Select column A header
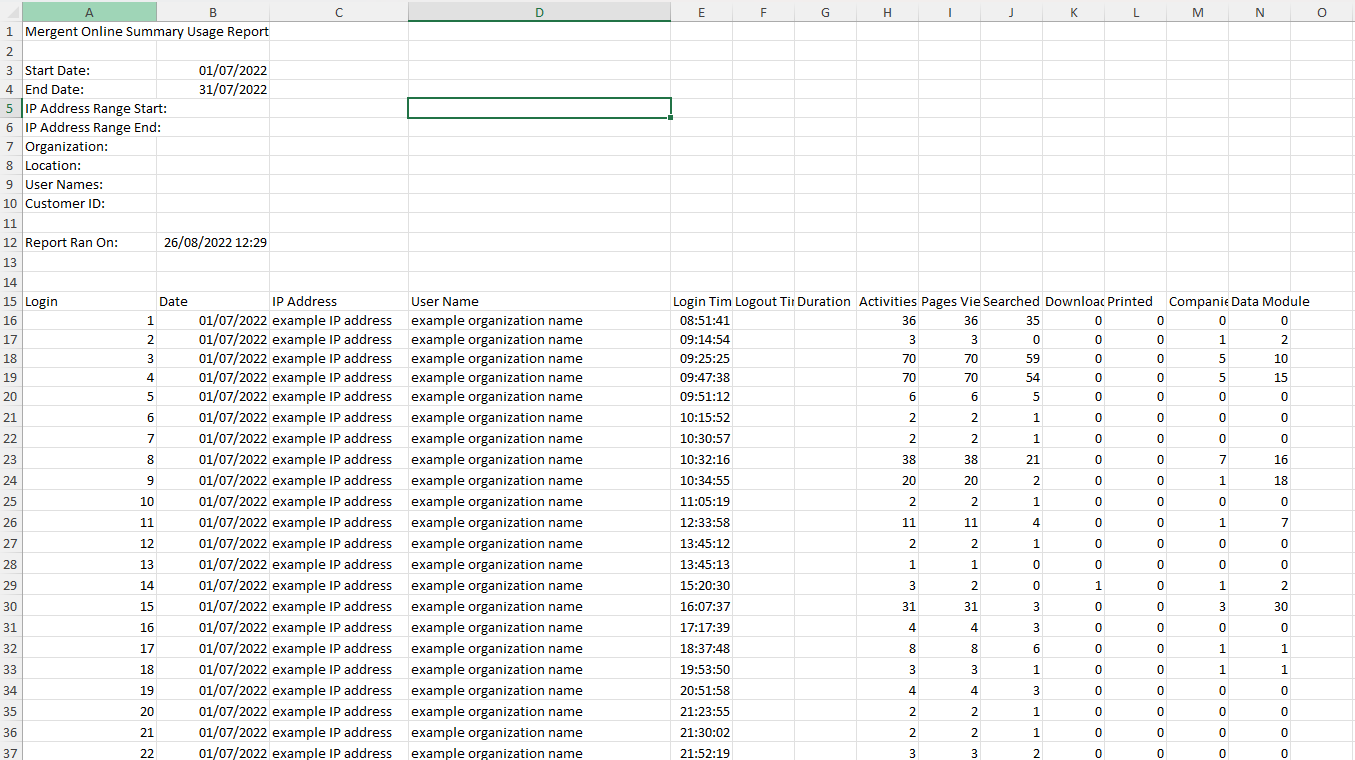Image resolution: width=1355 pixels, height=760 pixels. pyautogui.click(x=89, y=12)
